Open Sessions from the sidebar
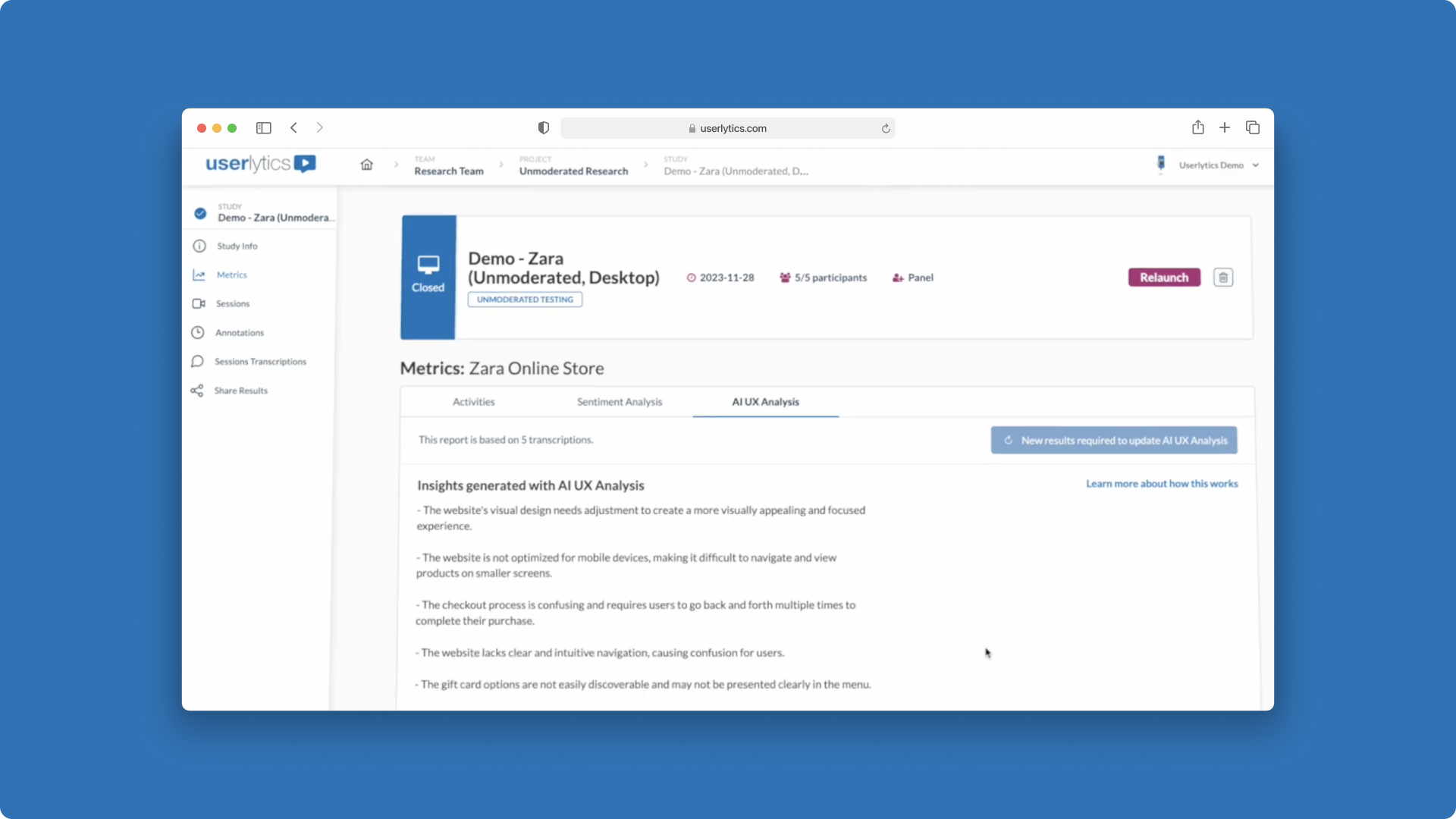Viewport: 1456px width, 819px height. tap(232, 303)
